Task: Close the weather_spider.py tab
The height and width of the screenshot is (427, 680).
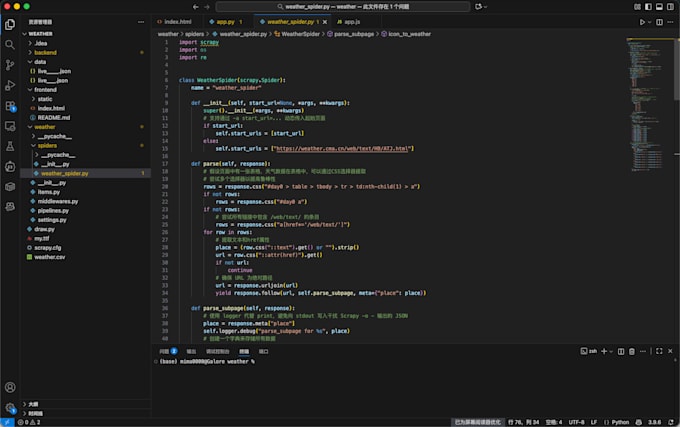Action: pos(325,22)
